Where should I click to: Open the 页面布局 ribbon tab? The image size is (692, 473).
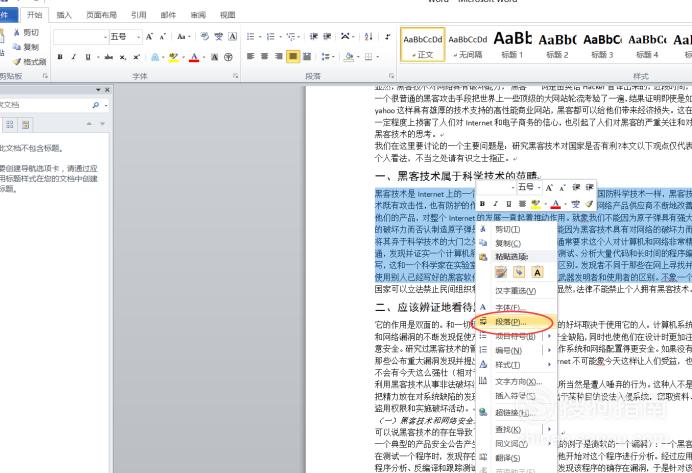click(102, 15)
